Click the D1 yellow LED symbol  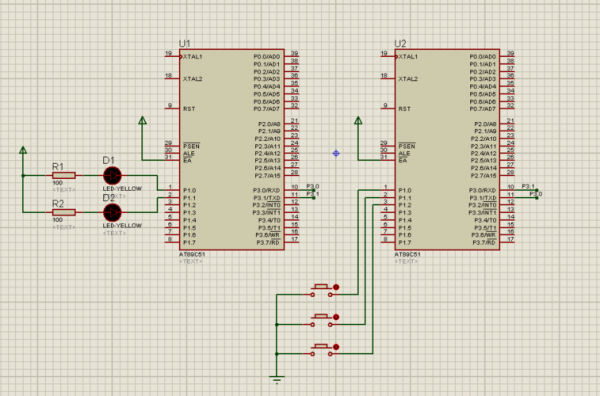[112, 176]
